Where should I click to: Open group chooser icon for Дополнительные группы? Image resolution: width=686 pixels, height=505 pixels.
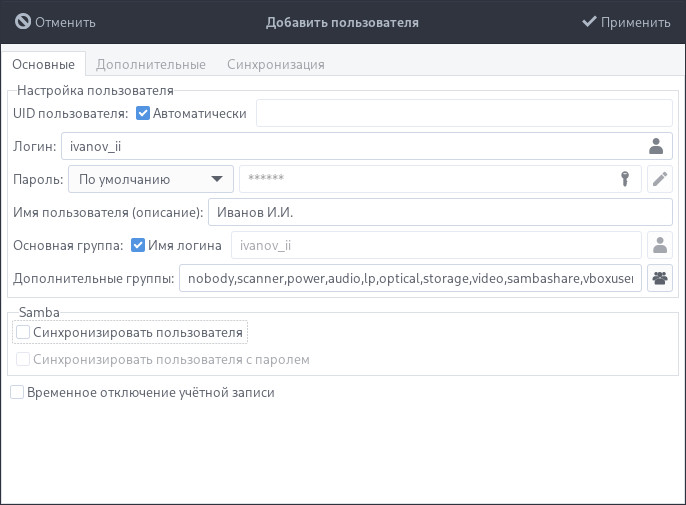(660, 278)
